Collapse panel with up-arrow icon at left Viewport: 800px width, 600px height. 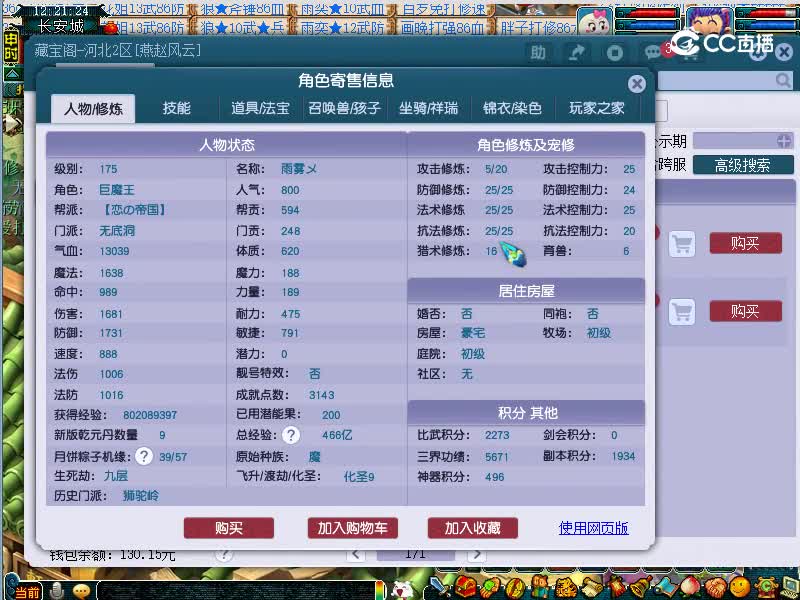pos(12,74)
